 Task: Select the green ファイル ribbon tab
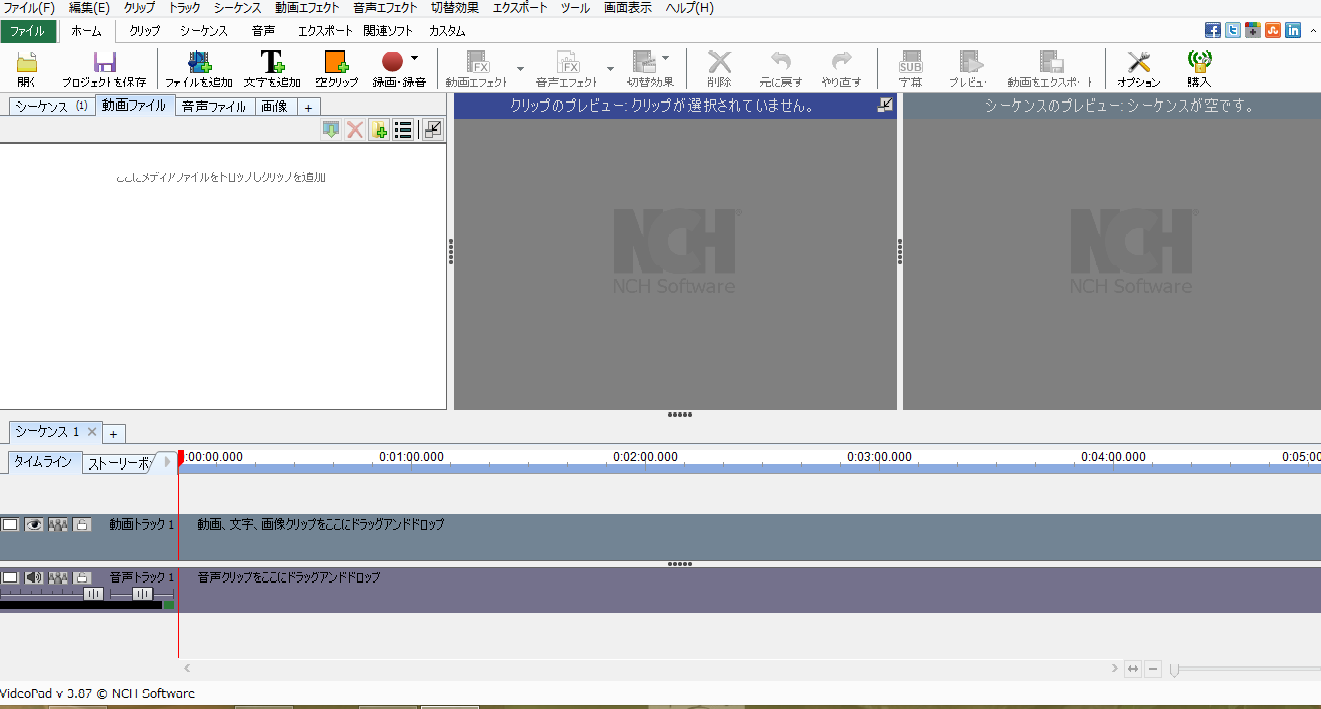[x=28, y=31]
